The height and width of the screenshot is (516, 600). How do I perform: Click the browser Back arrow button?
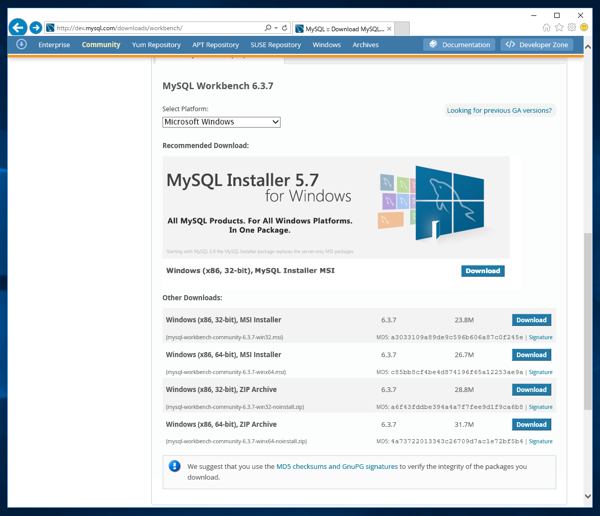tap(18, 28)
